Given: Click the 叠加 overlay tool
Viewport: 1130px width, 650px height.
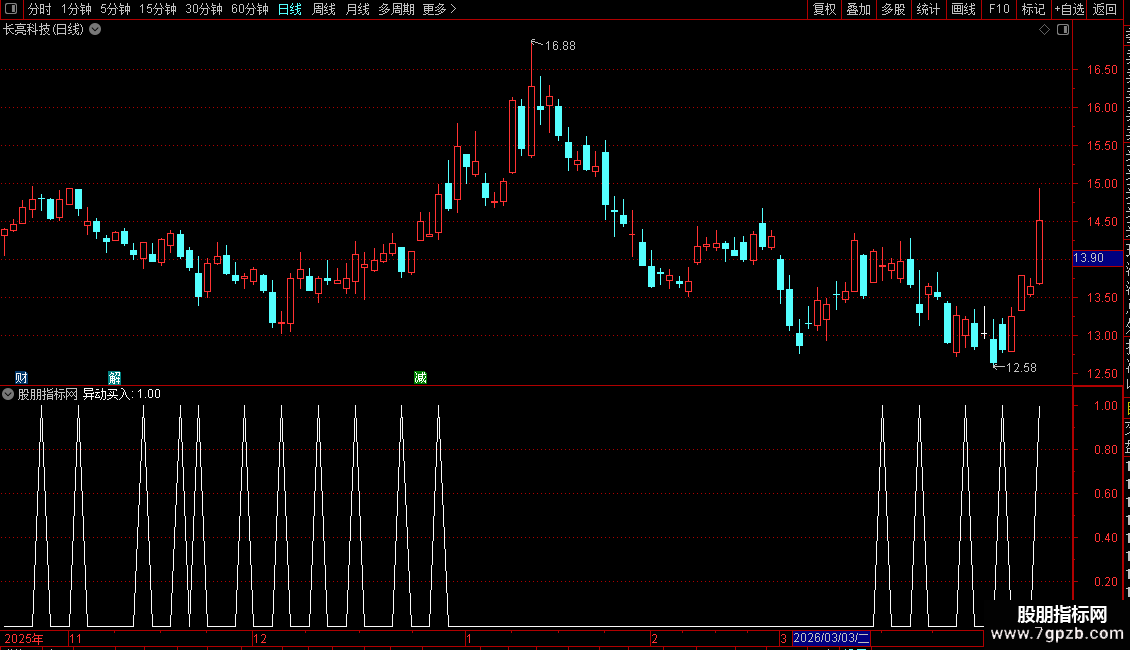Looking at the screenshot, I should pyautogui.click(x=859, y=9).
